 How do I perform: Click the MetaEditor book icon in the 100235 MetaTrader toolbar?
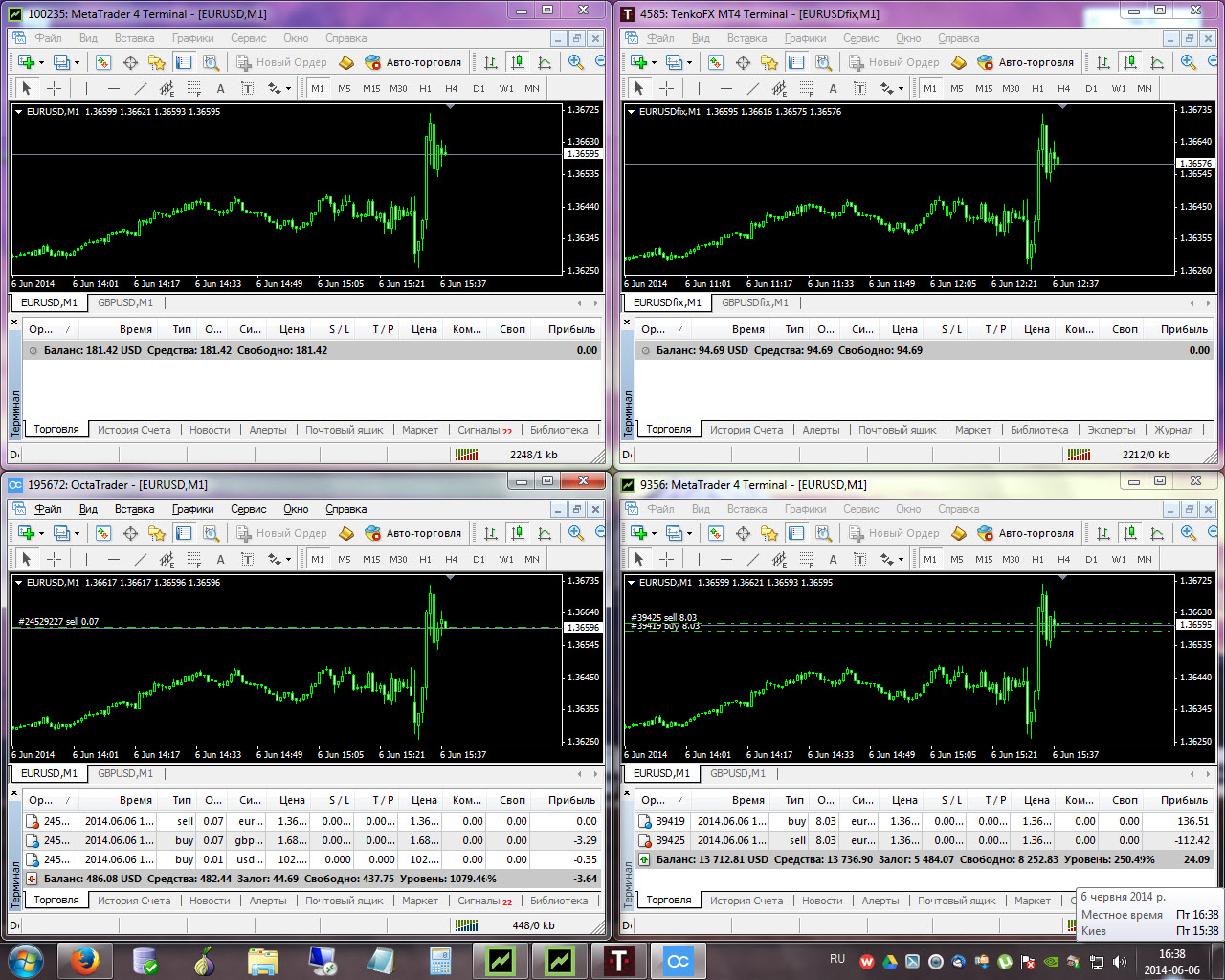(x=346, y=62)
